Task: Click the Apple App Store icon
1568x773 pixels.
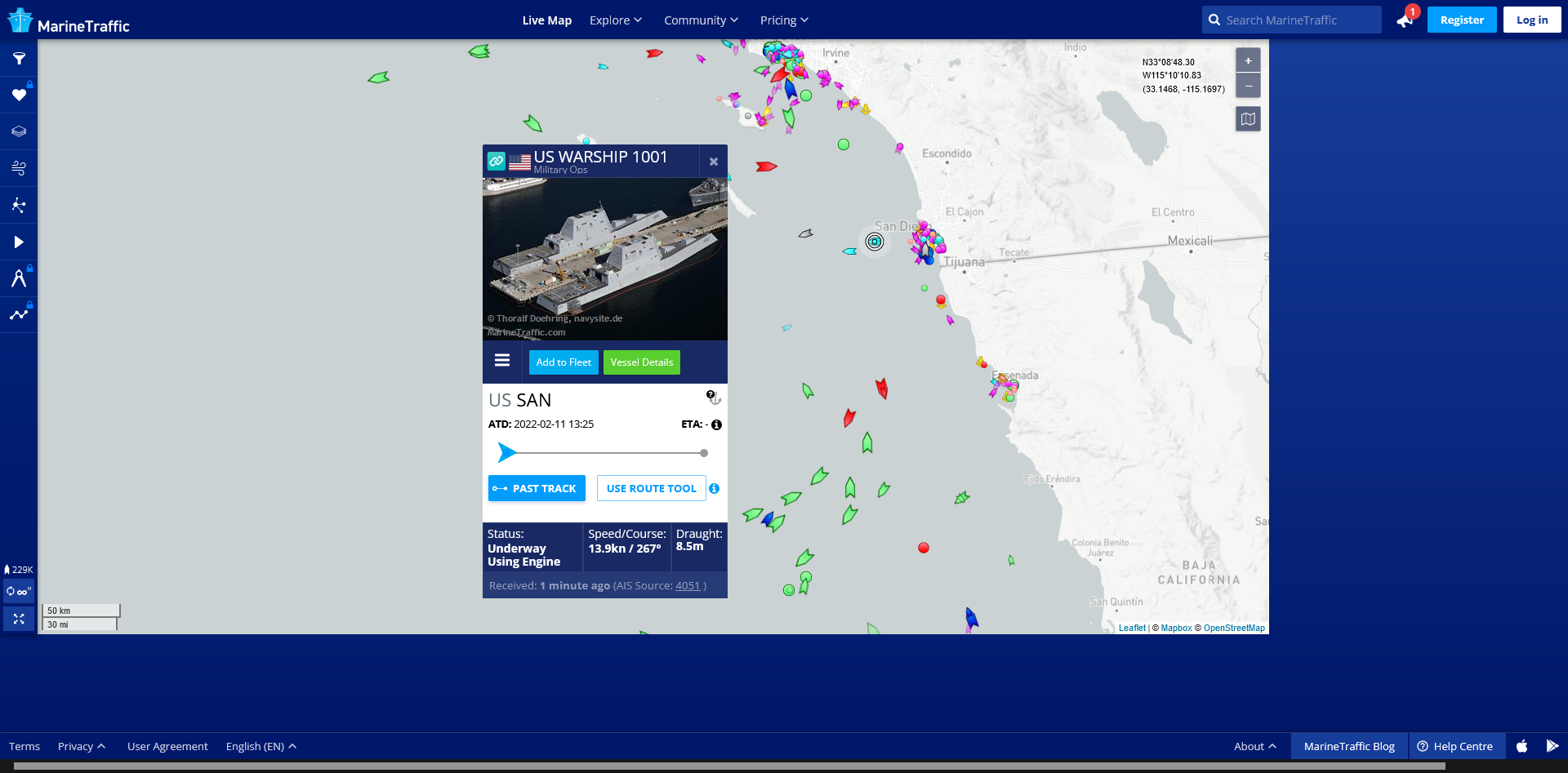Action: (1522, 746)
